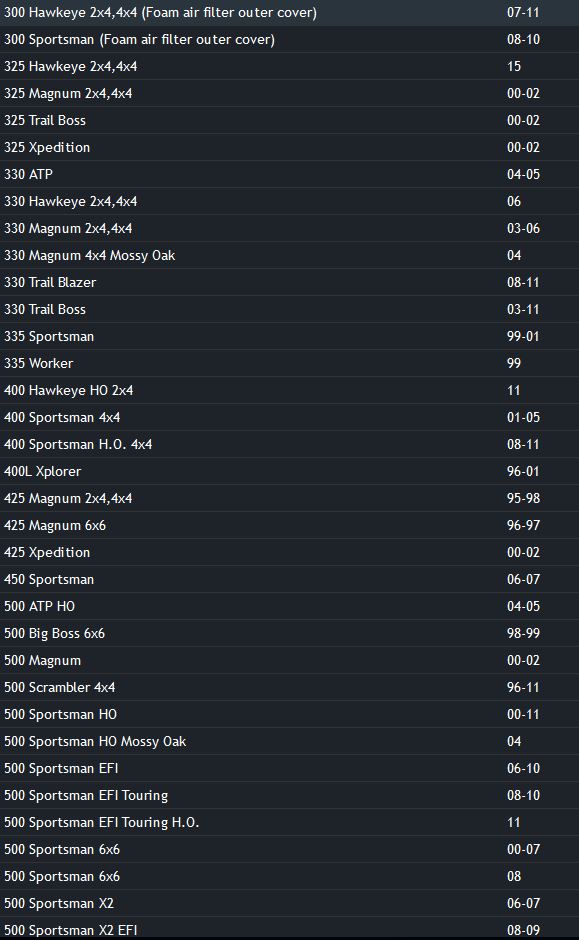579x940 pixels.
Task: Click the 500 Scrambler 4x4 row
Action: pyautogui.click(x=290, y=687)
